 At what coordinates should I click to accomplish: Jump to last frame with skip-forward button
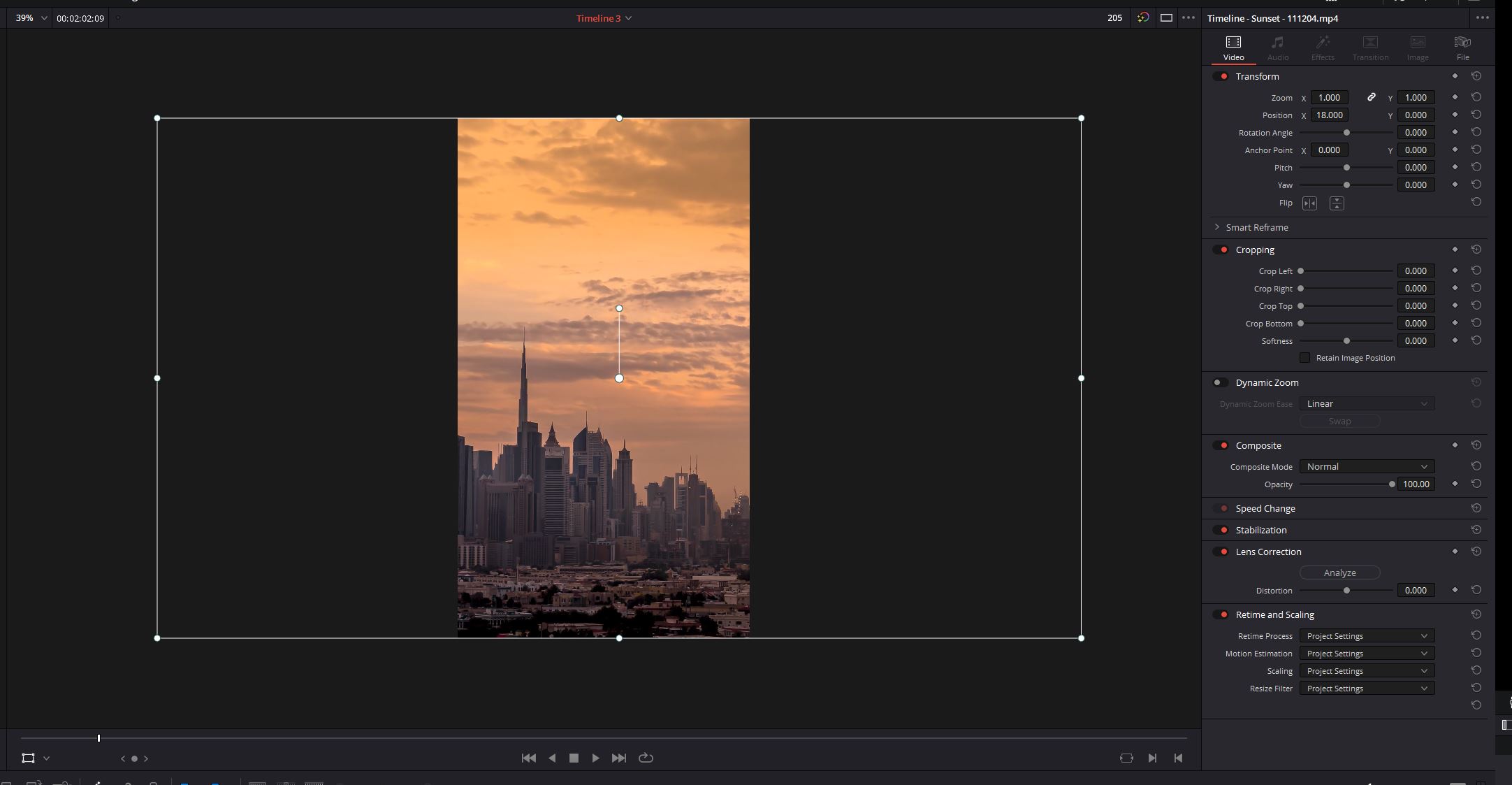619,758
